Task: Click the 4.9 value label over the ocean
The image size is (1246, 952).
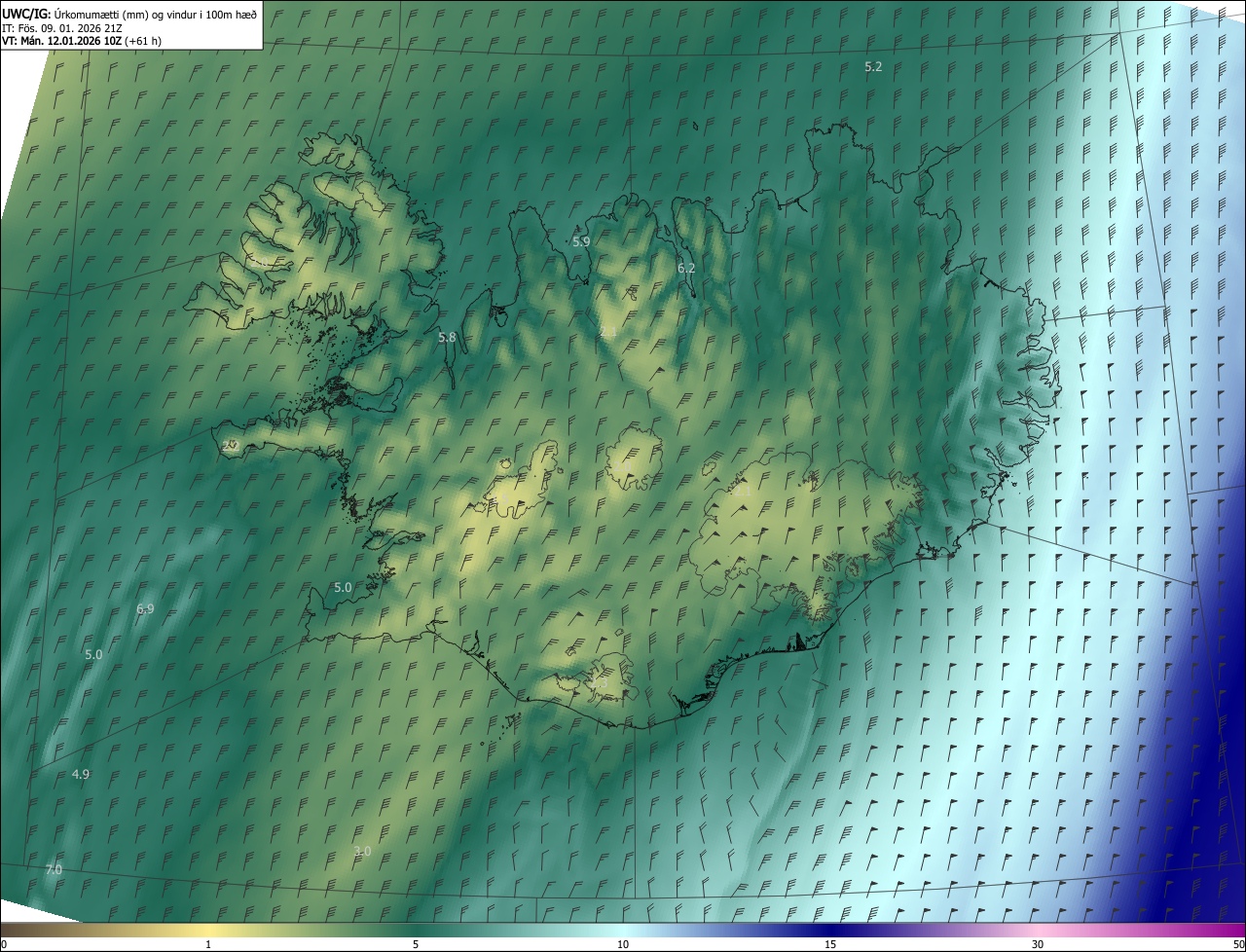Action: click(81, 774)
